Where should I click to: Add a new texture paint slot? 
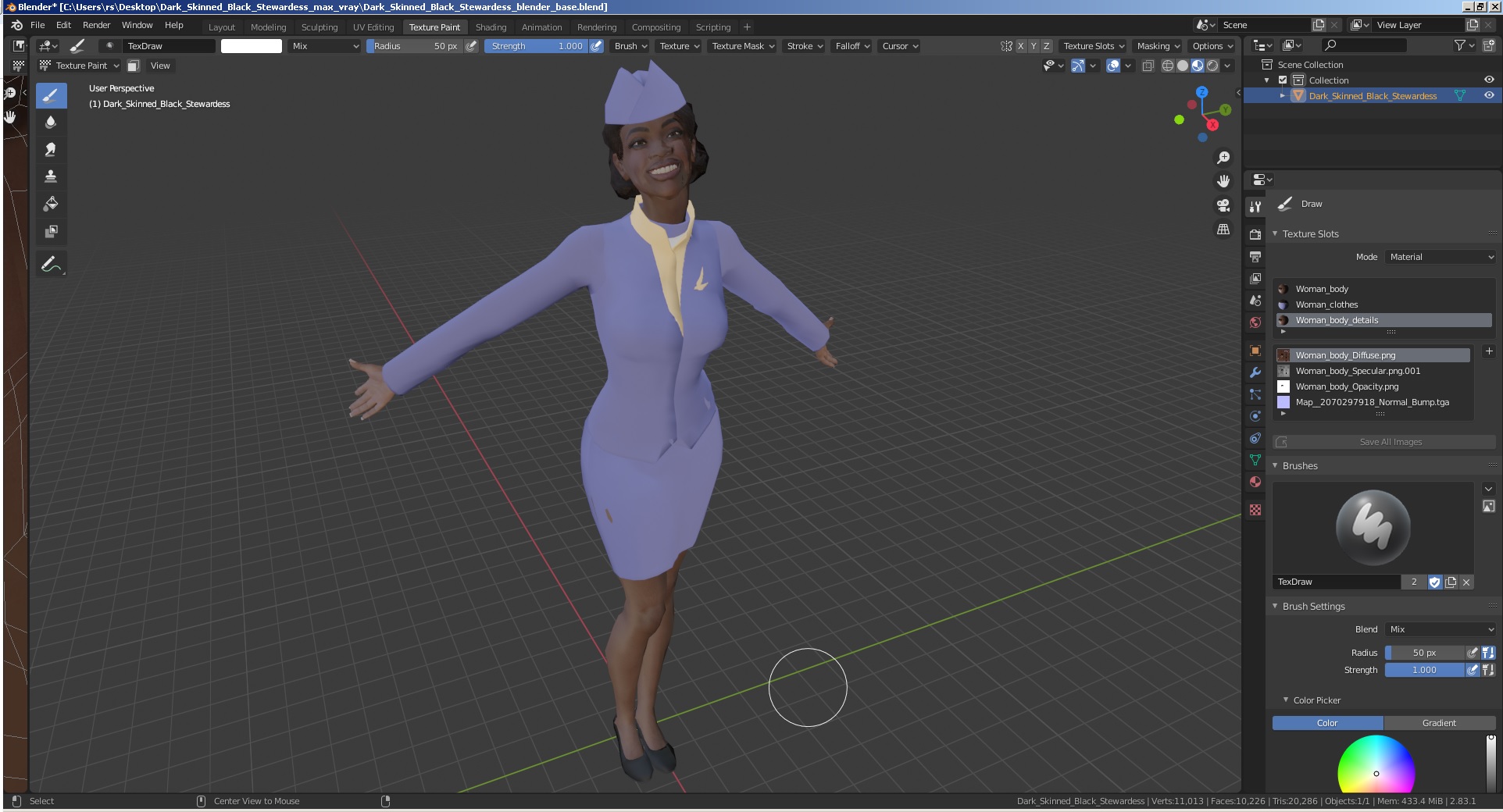click(x=1488, y=351)
